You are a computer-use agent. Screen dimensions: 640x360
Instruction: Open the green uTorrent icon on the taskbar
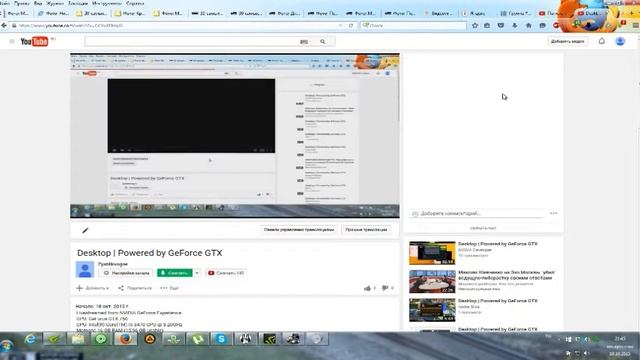(x=198, y=339)
